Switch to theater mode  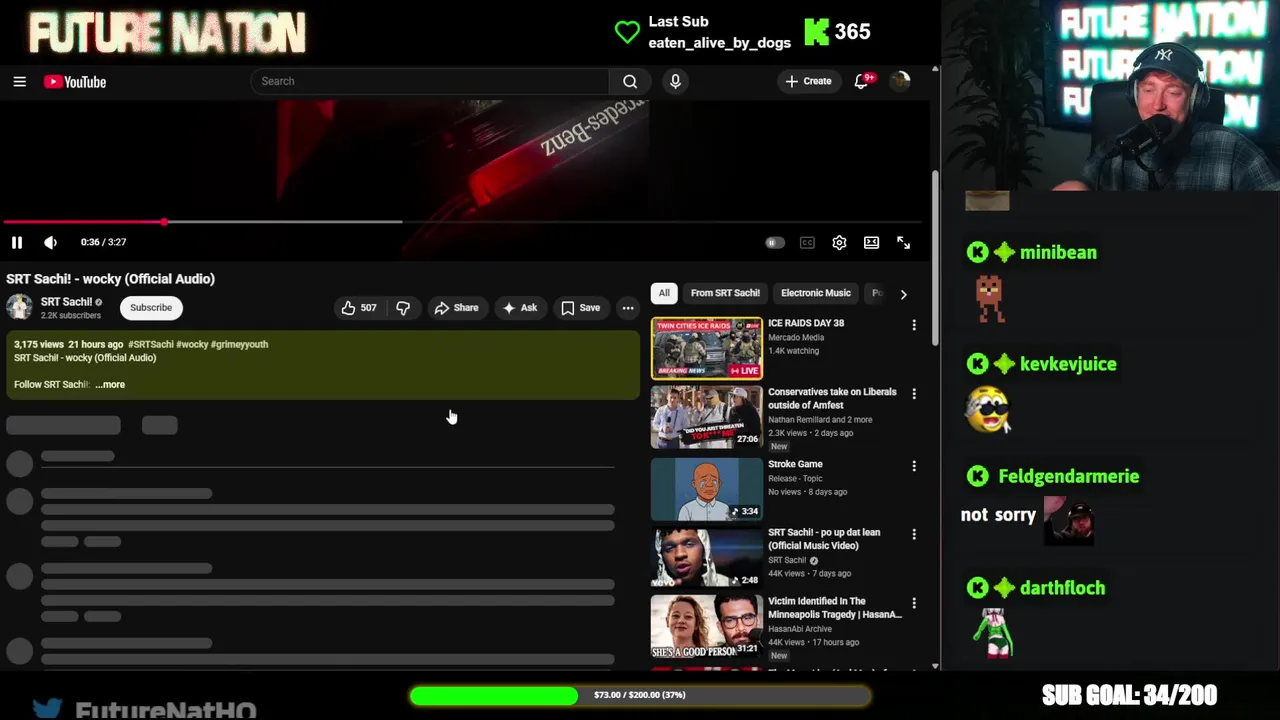pos(871,242)
